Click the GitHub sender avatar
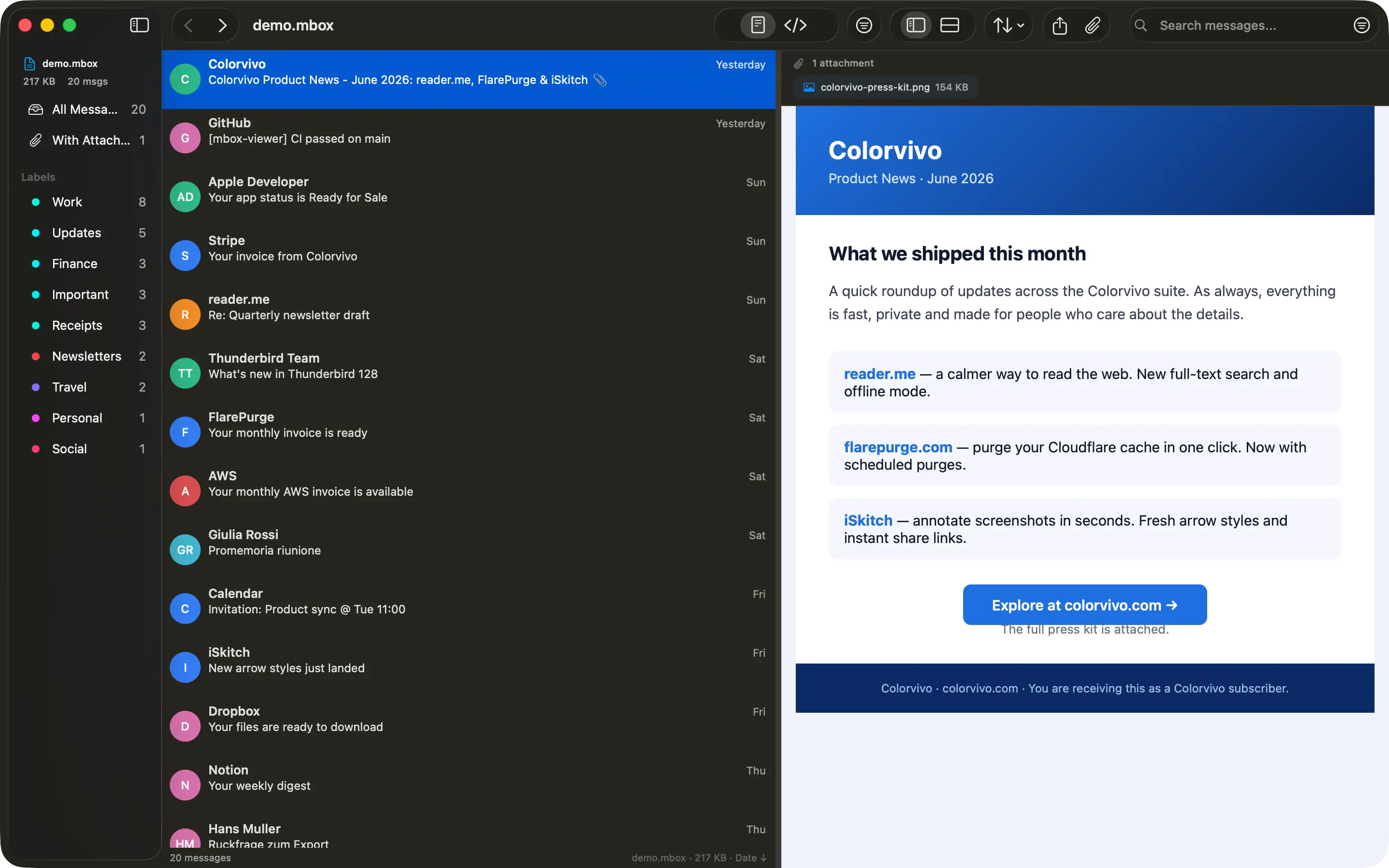This screenshot has height=868, width=1389. pos(185,138)
